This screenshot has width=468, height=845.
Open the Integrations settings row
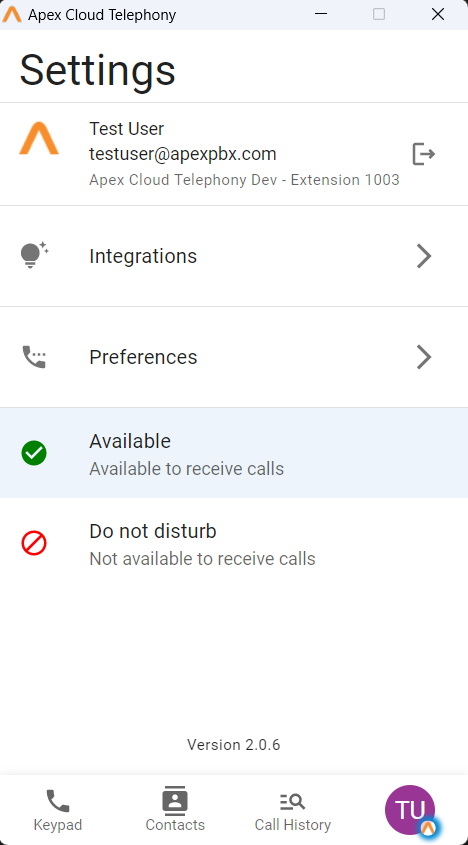point(234,256)
